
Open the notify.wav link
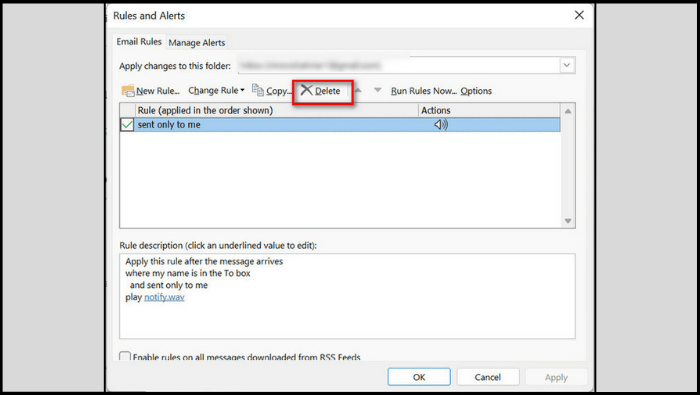[x=164, y=297]
